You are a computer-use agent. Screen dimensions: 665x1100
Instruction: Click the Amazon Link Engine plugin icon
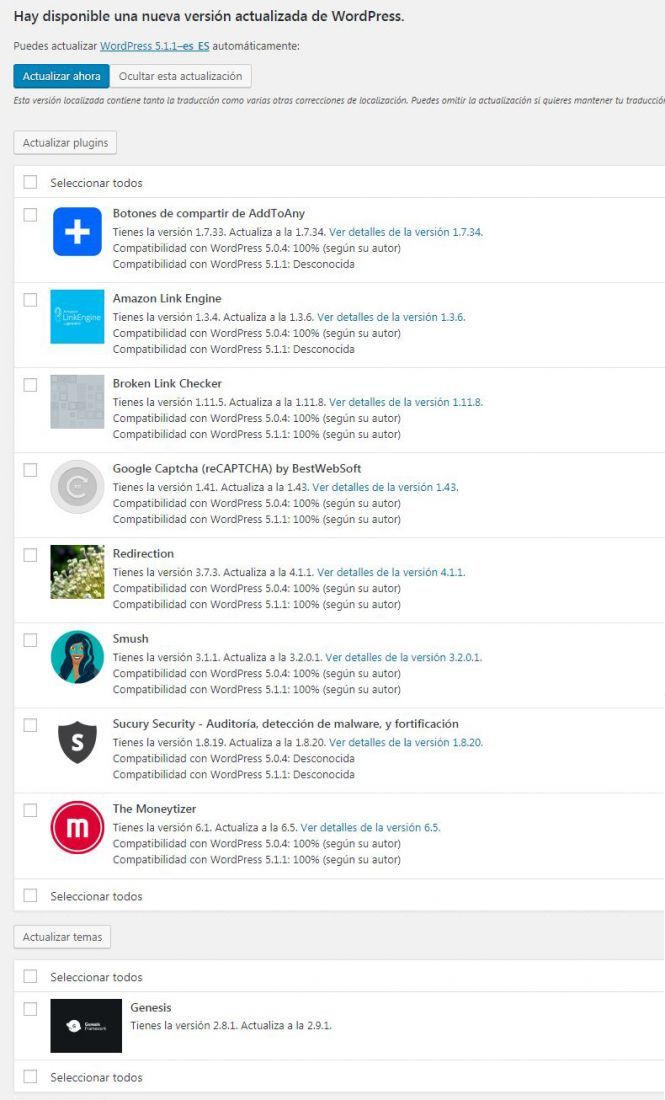(77, 316)
